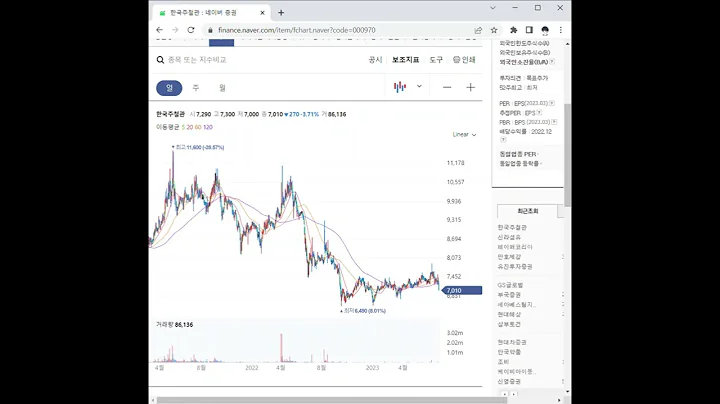Toggle the 5-day moving average

click(183, 127)
